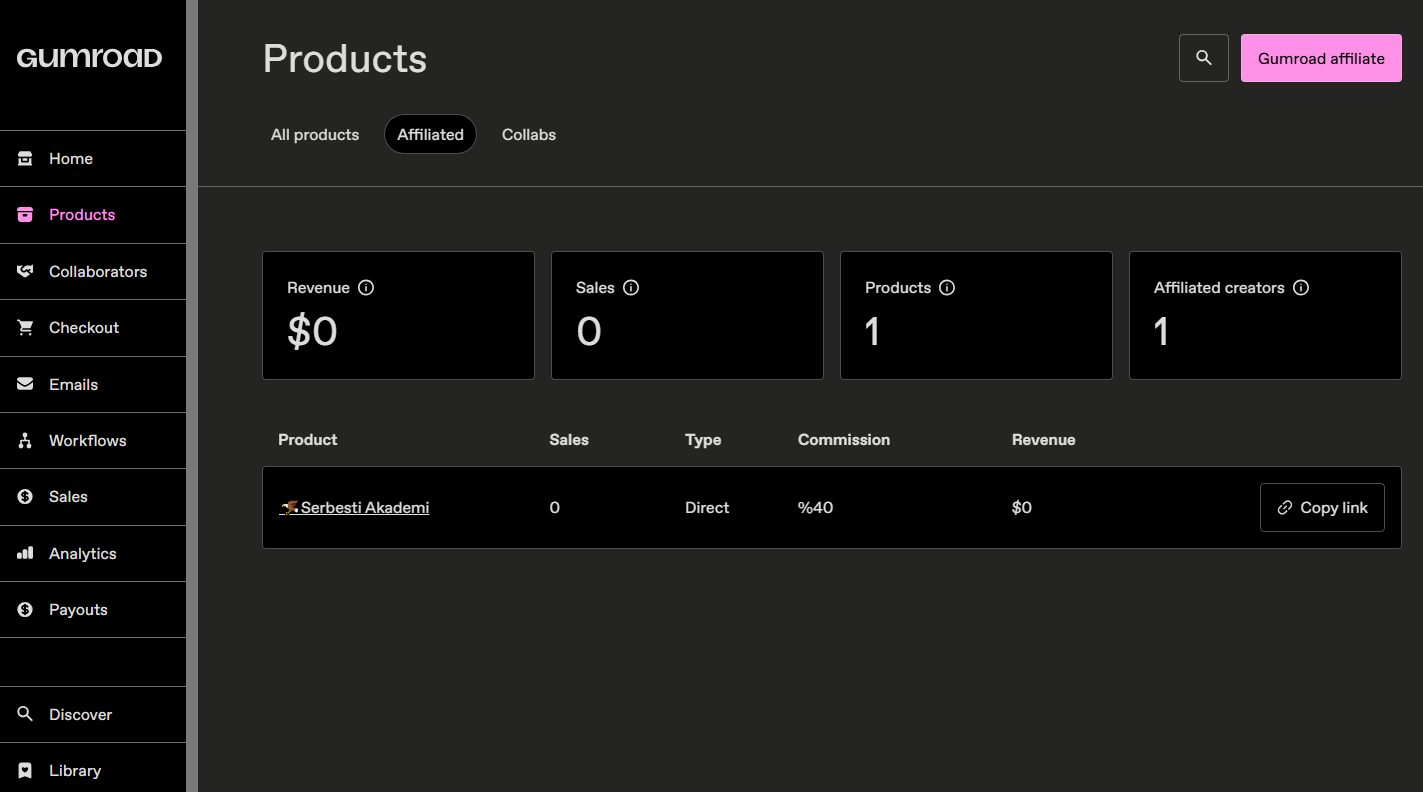Viewport: 1423px width, 792px height.
Task: Click the Sales dollar coin icon
Action: (x=25, y=496)
